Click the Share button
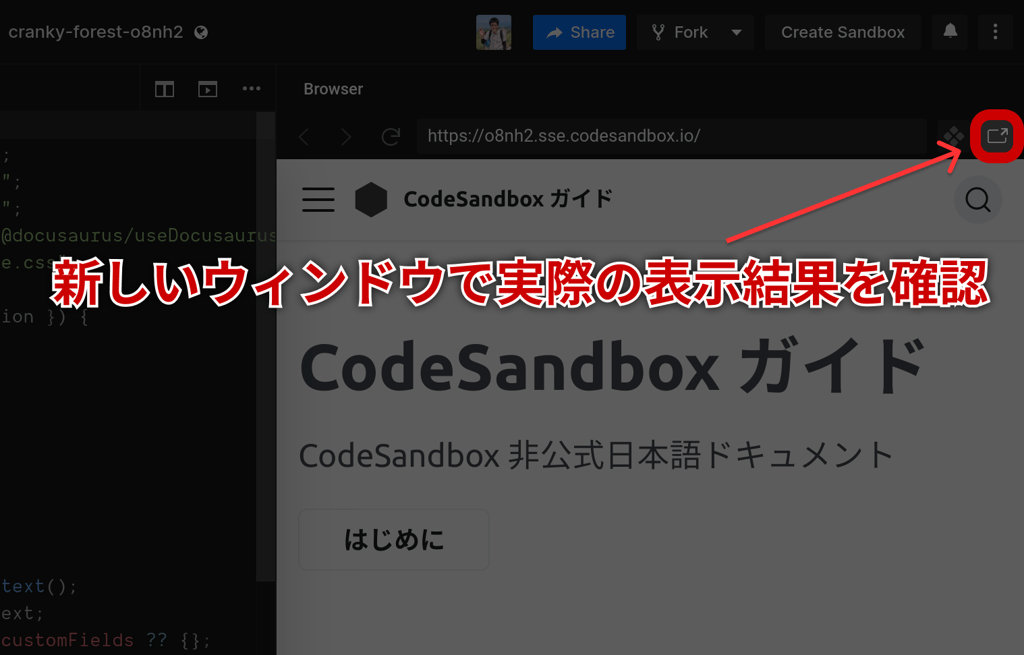The image size is (1024, 655). click(x=579, y=31)
